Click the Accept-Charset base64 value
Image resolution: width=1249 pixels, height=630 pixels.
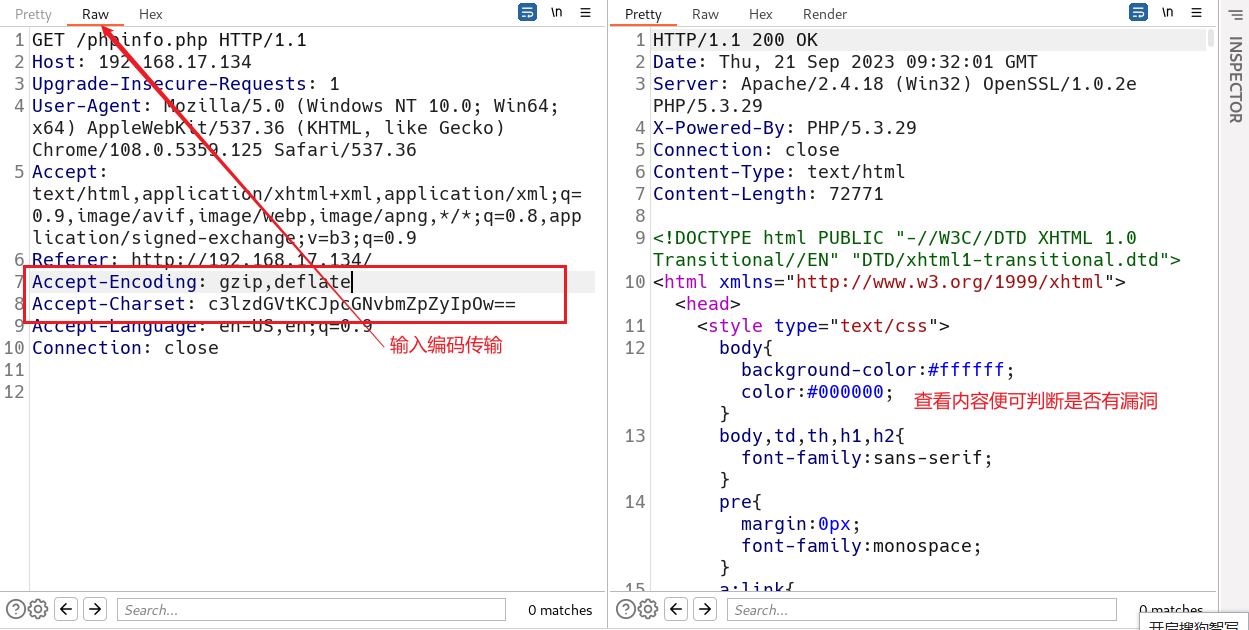point(362,304)
